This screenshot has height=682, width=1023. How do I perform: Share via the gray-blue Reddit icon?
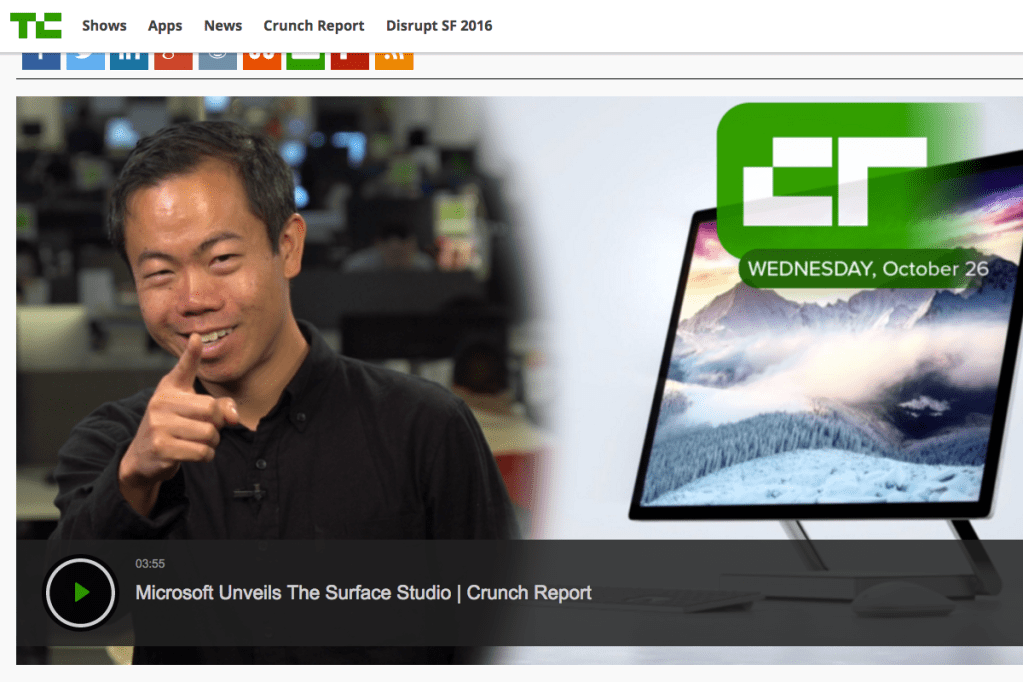click(x=218, y=61)
